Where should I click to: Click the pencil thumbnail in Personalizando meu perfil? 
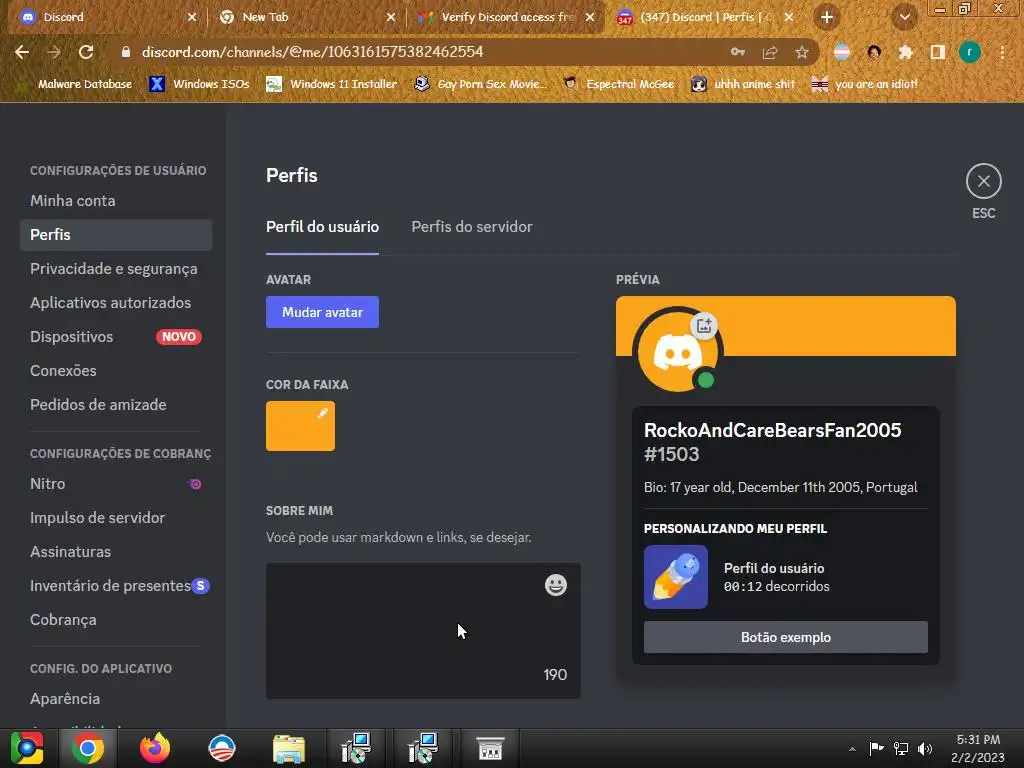click(x=676, y=577)
